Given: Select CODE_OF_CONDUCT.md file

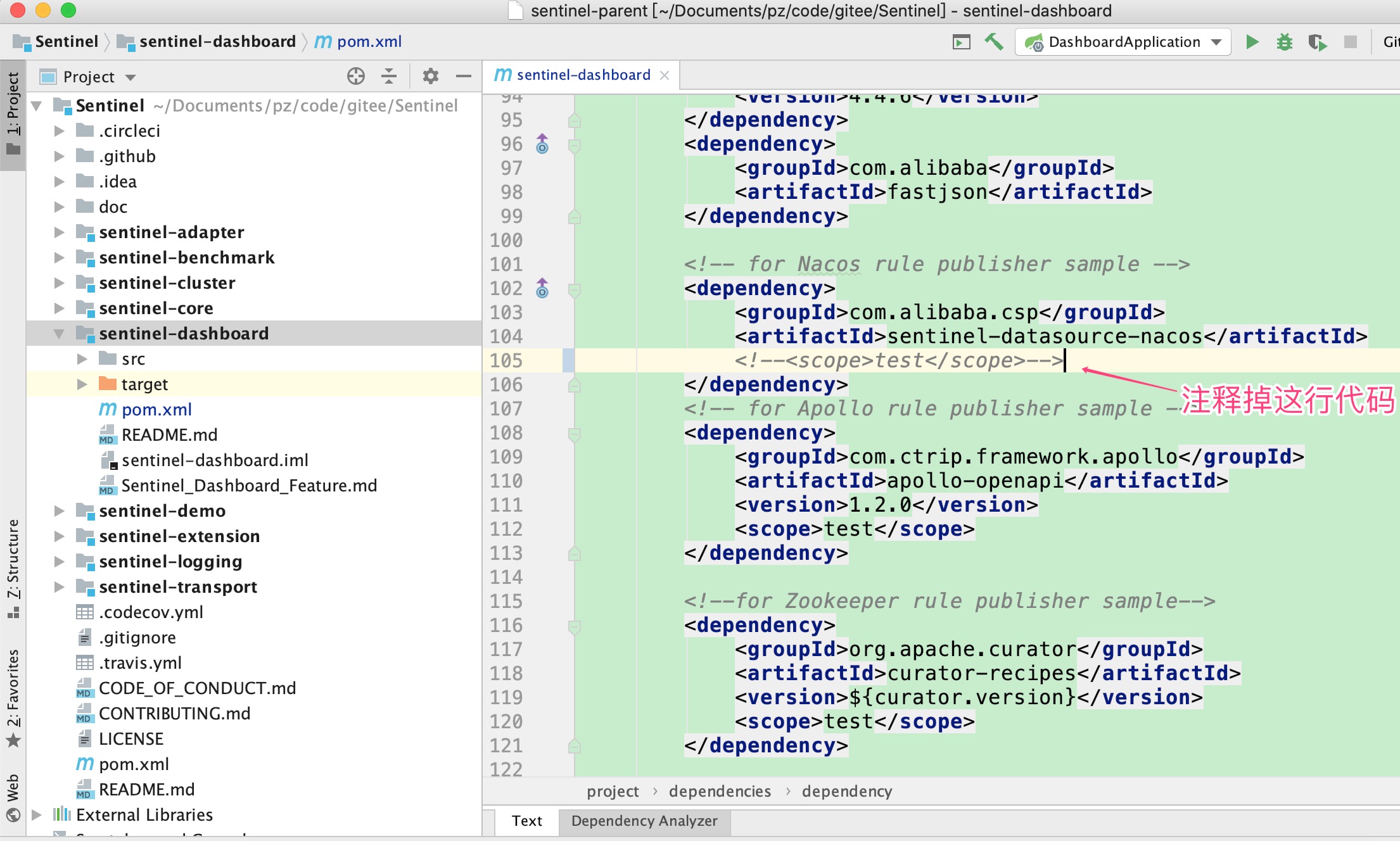Looking at the screenshot, I should tap(197, 688).
